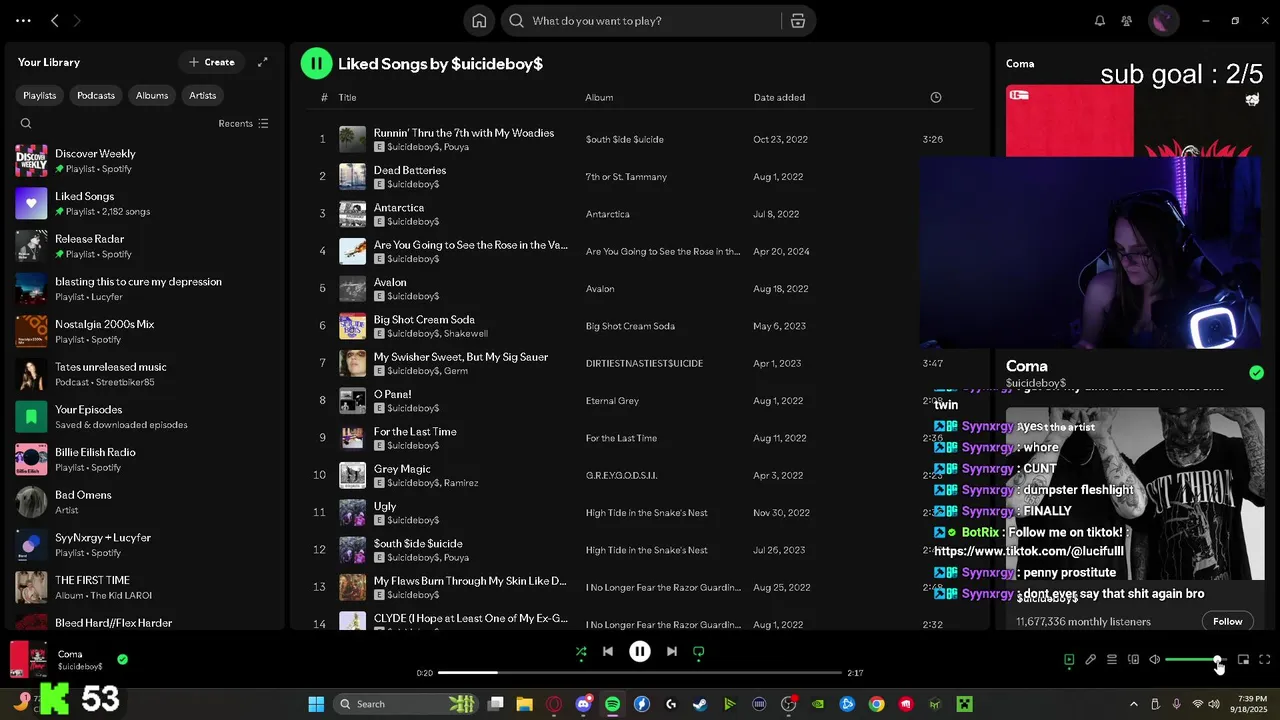Screen dimensions: 1280x720
Task: Open the lyrics microphone icon
Action: (1090, 660)
